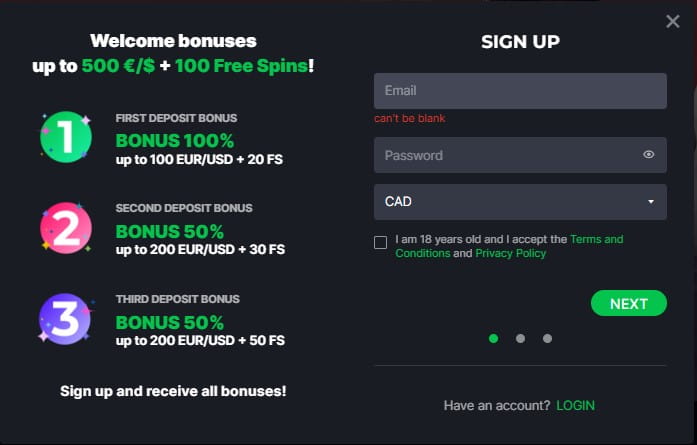Focus the Password input field
This screenshot has width=697, height=445.
pos(505,155)
